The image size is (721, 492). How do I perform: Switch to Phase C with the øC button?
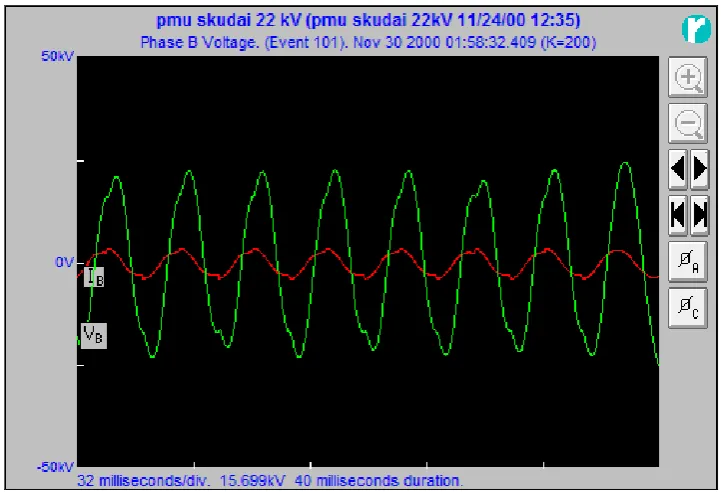[x=688, y=307]
